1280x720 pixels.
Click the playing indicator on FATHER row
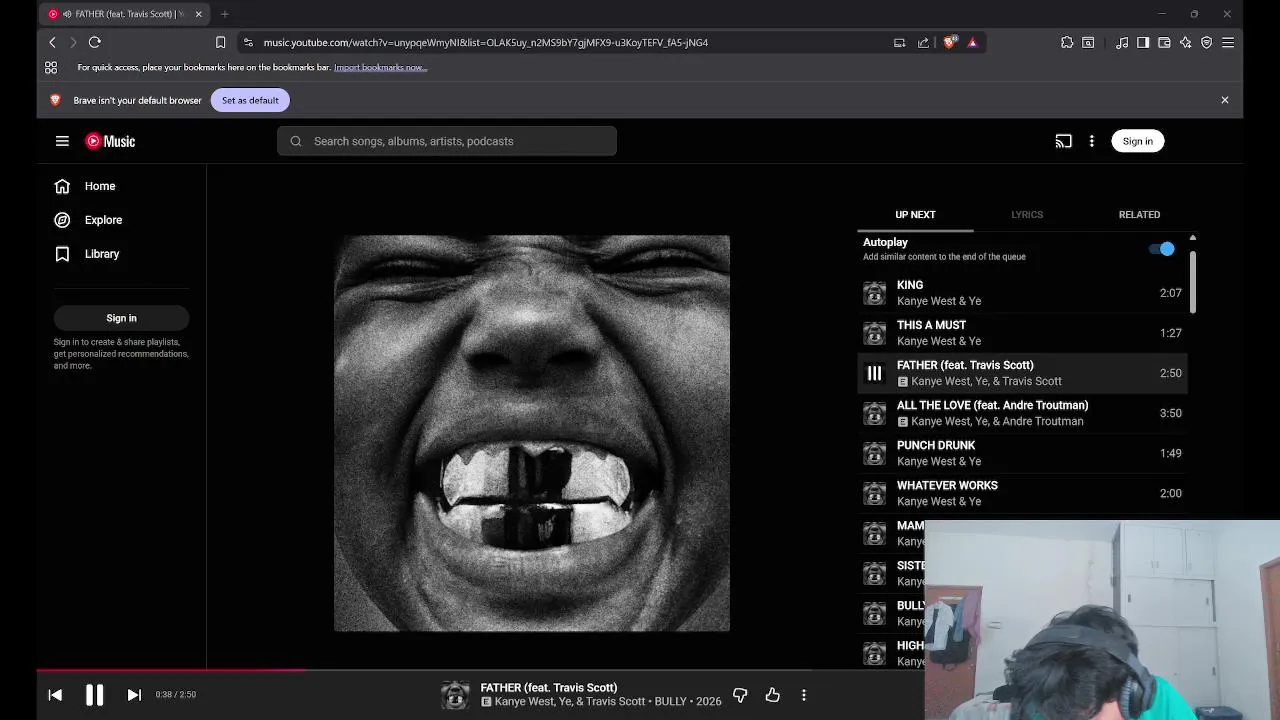tap(874, 373)
